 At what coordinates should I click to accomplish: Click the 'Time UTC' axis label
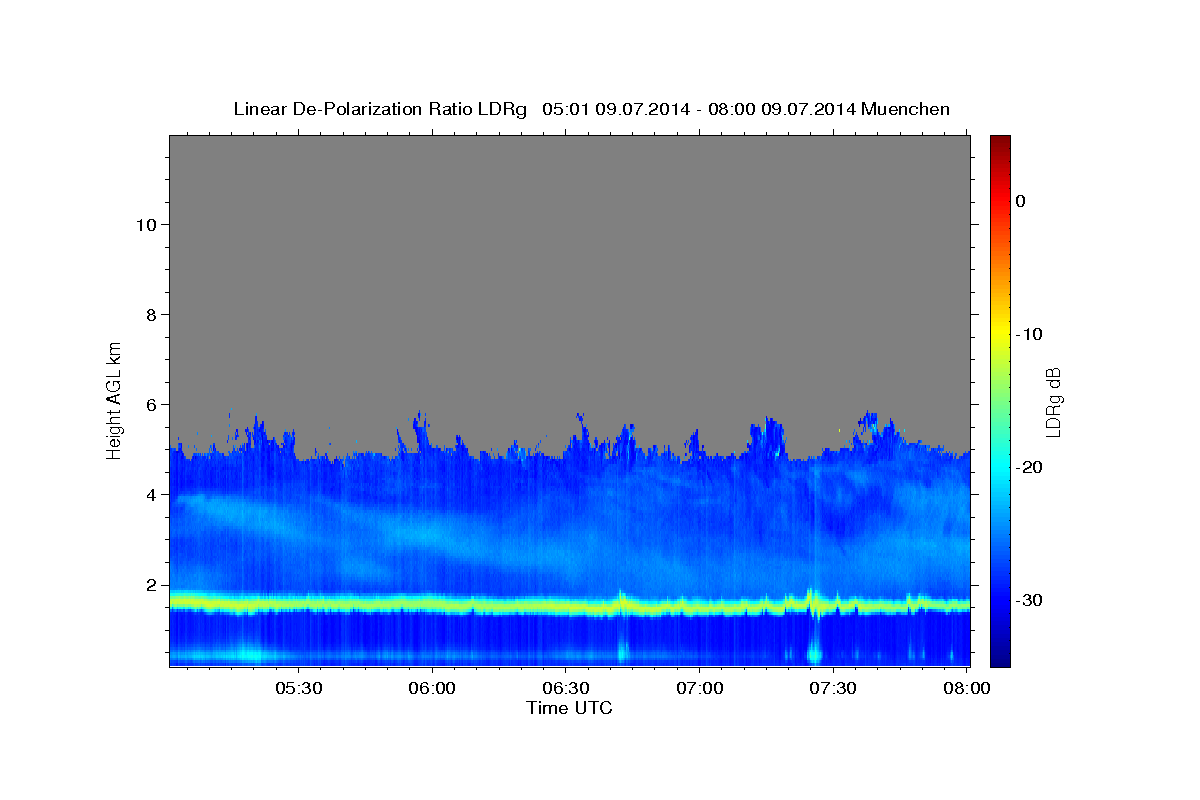point(569,708)
